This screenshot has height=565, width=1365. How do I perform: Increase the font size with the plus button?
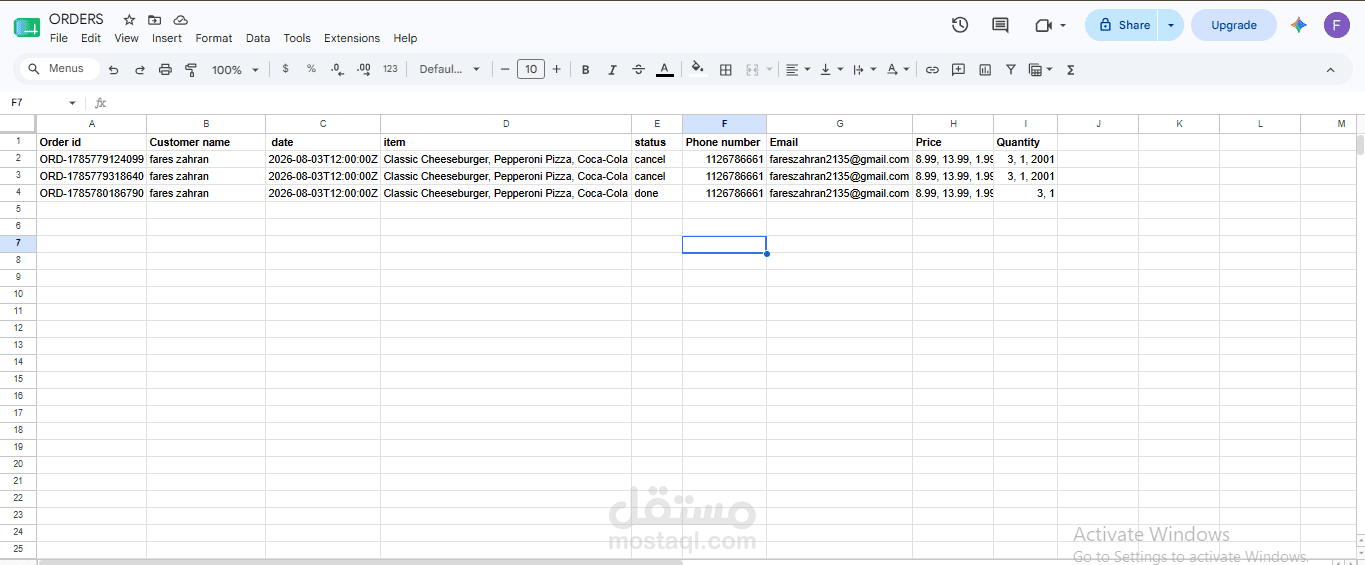pyautogui.click(x=557, y=69)
